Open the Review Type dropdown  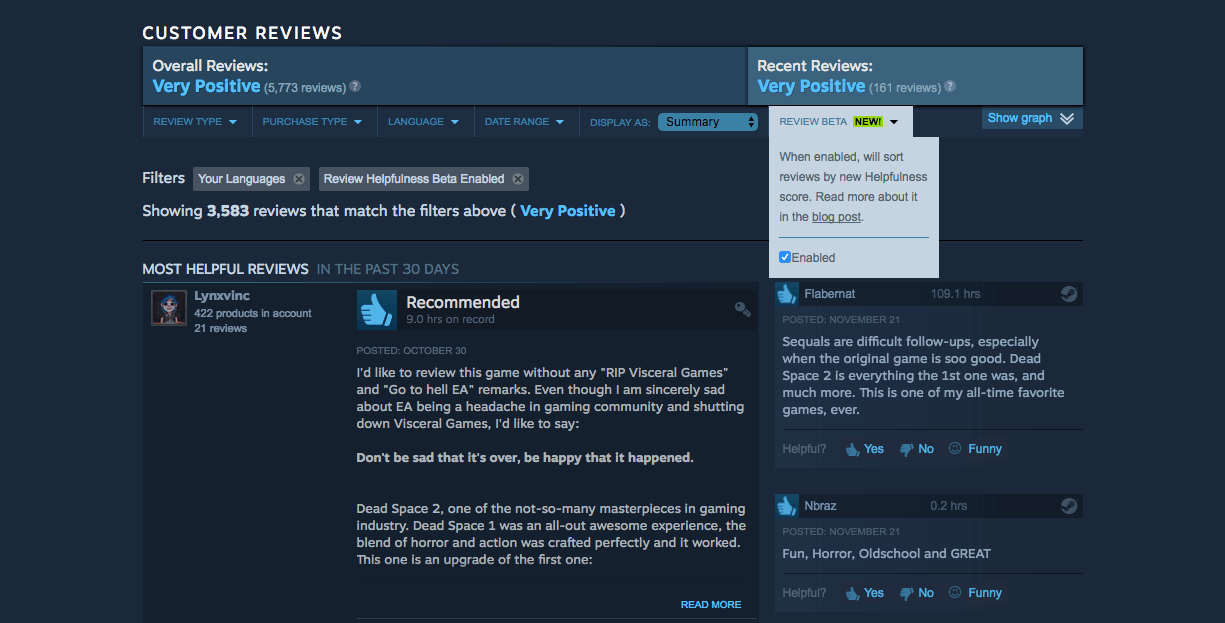coord(195,122)
